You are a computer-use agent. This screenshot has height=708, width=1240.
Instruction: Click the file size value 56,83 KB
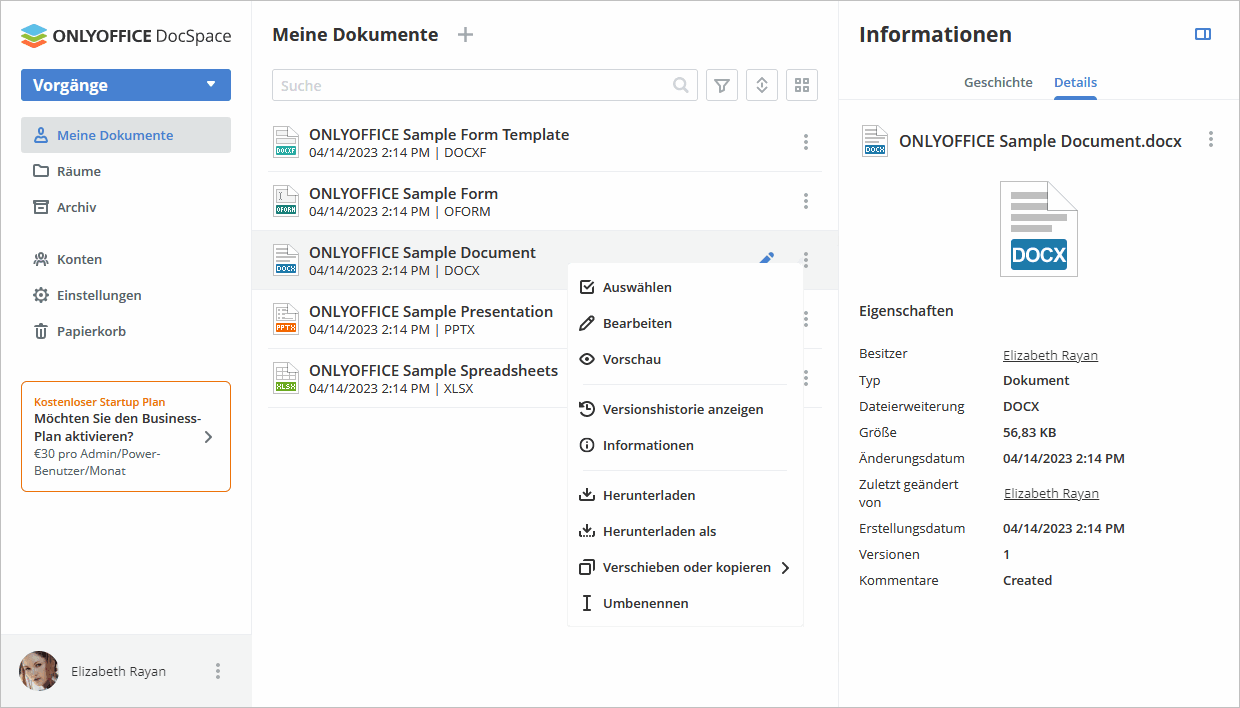pyautogui.click(x=1030, y=433)
